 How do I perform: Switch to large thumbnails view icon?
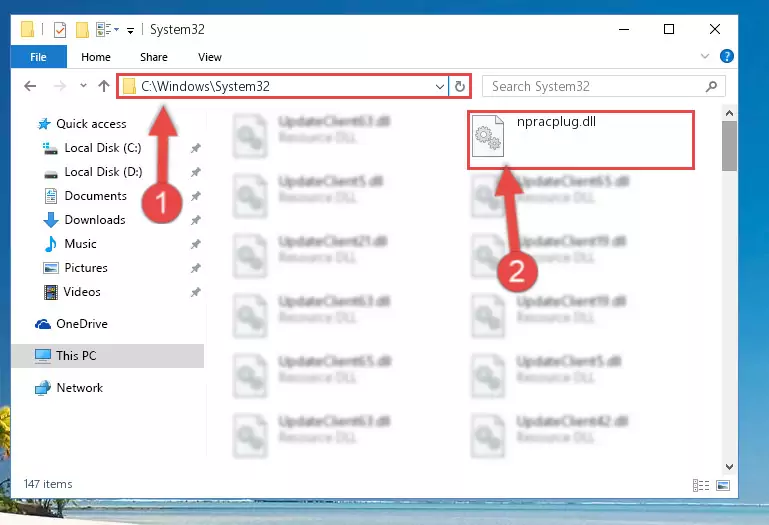pos(723,485)
